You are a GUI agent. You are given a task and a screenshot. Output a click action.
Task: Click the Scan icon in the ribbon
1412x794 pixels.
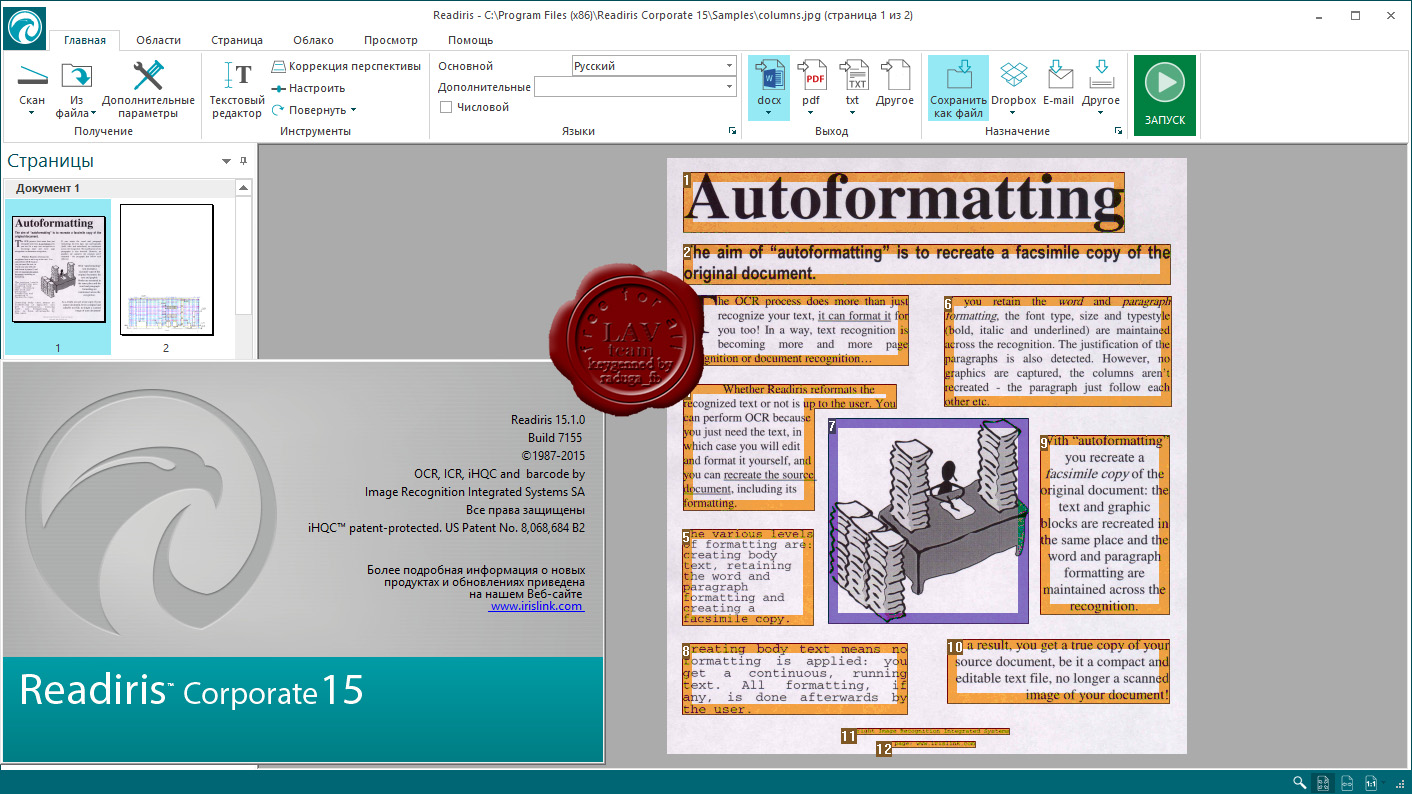pos(32,77)
